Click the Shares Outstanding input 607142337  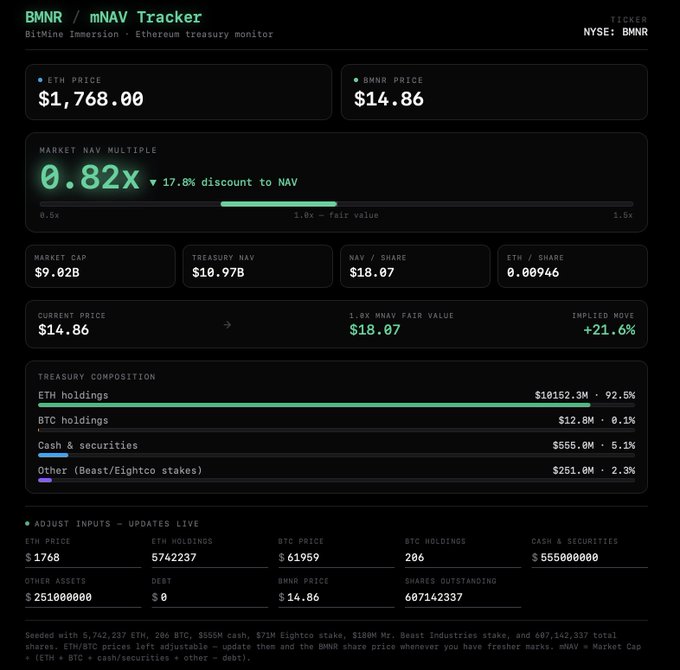463,597
